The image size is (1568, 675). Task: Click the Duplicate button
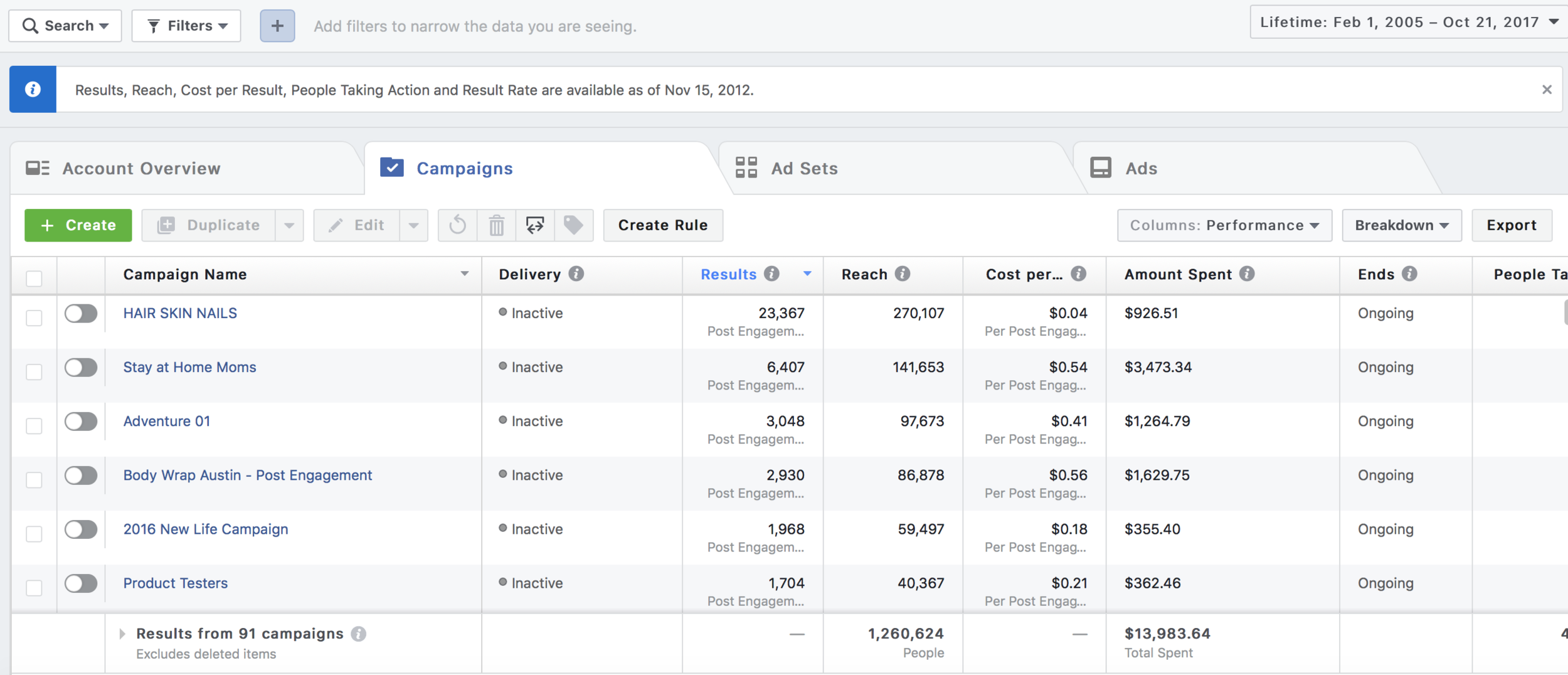coord(208,225)
